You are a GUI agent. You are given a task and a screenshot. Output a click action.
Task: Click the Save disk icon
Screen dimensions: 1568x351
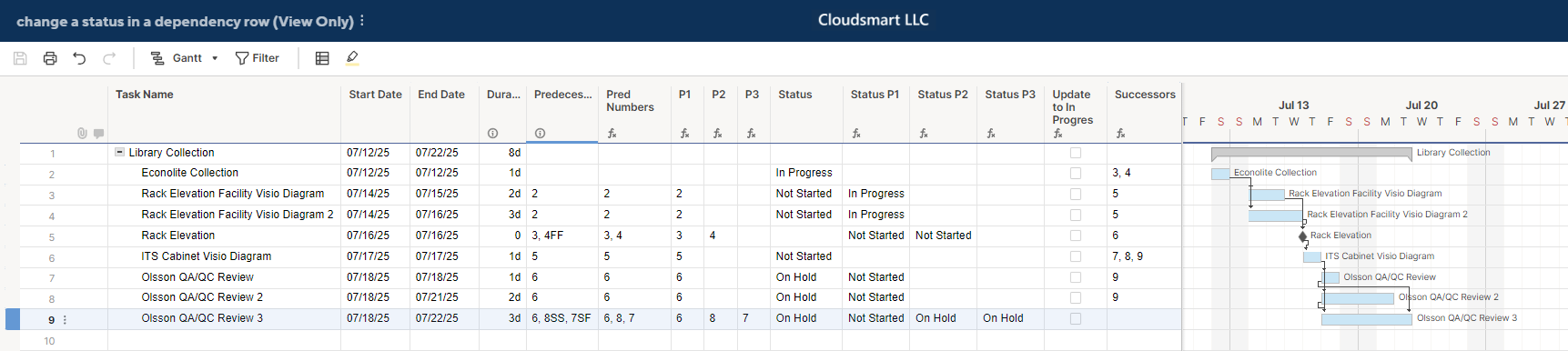pyautogui.click(x=20, y=58)
